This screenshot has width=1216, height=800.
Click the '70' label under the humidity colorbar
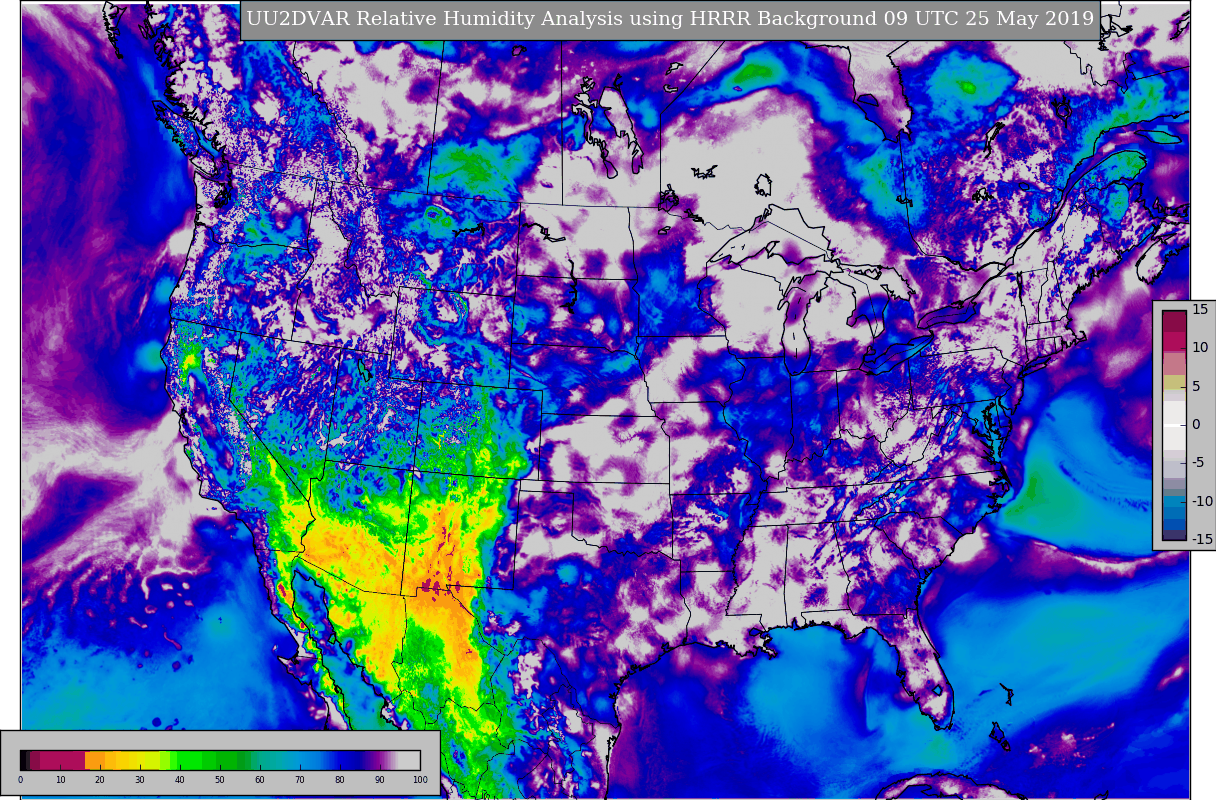299,779
